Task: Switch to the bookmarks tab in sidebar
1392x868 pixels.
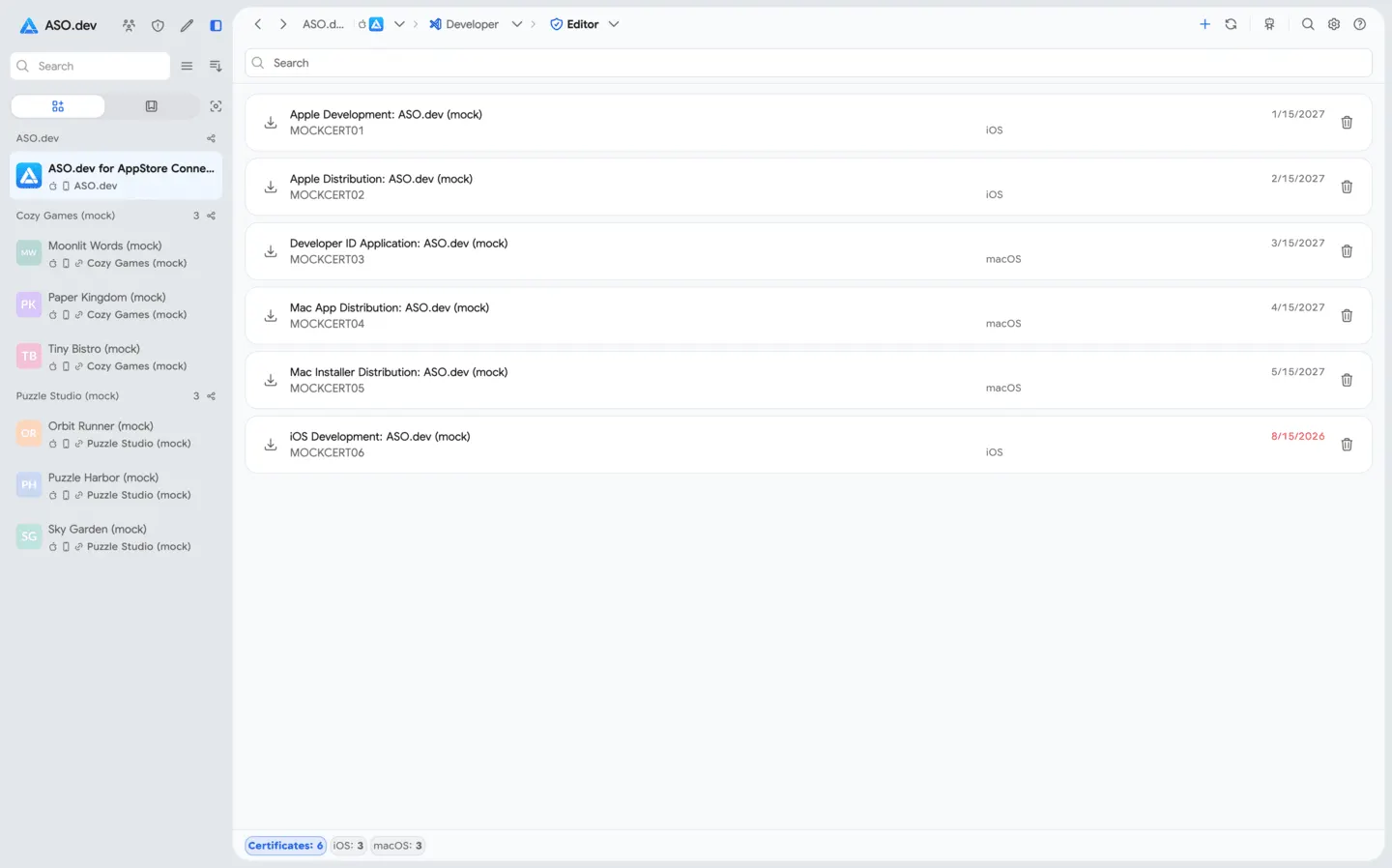Action: [152, 106]
